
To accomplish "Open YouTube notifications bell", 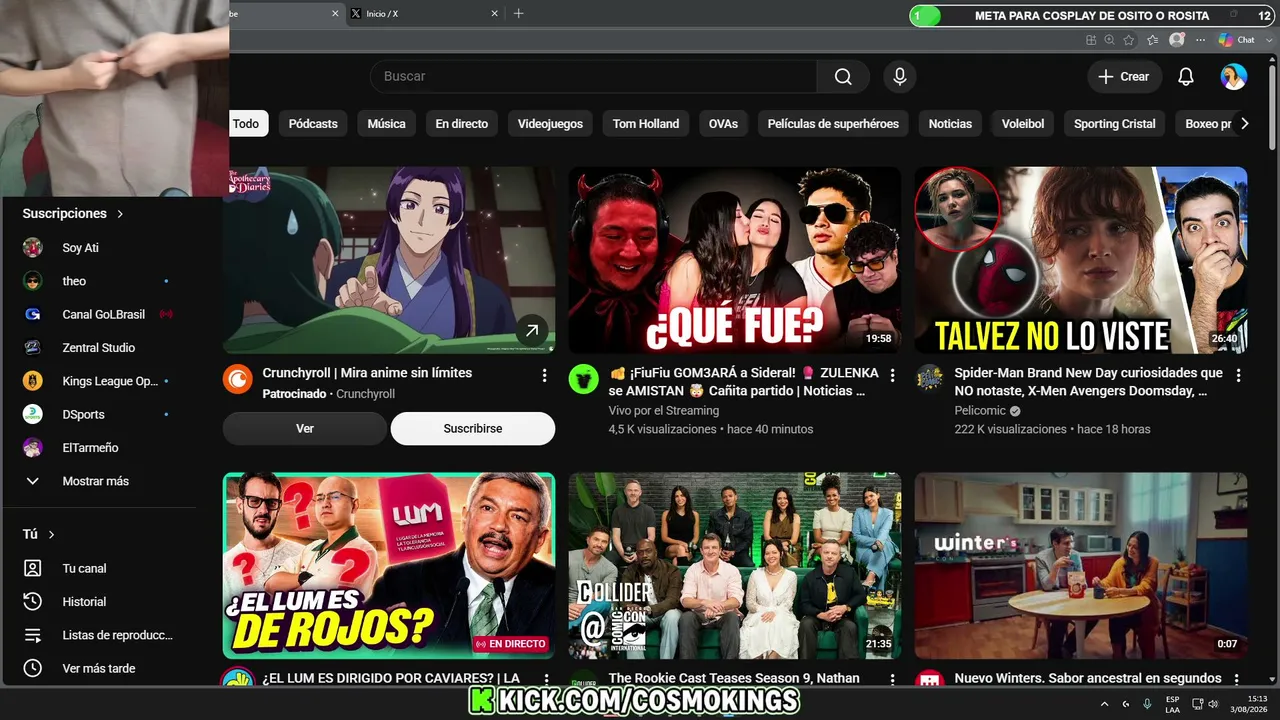I will [1186, 77].
